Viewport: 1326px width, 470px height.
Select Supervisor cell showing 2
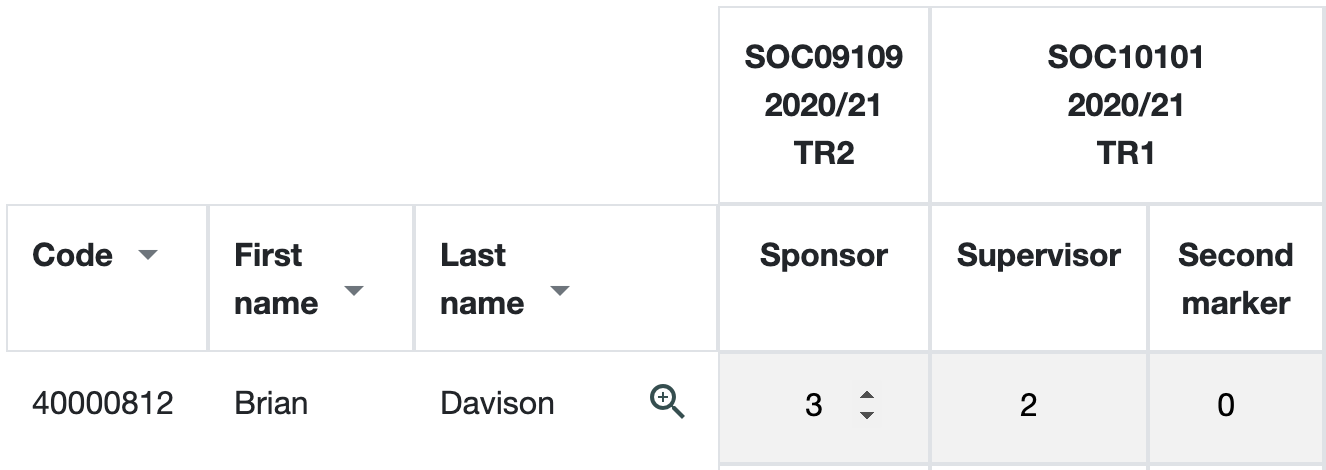click(x=1039, y=406)
